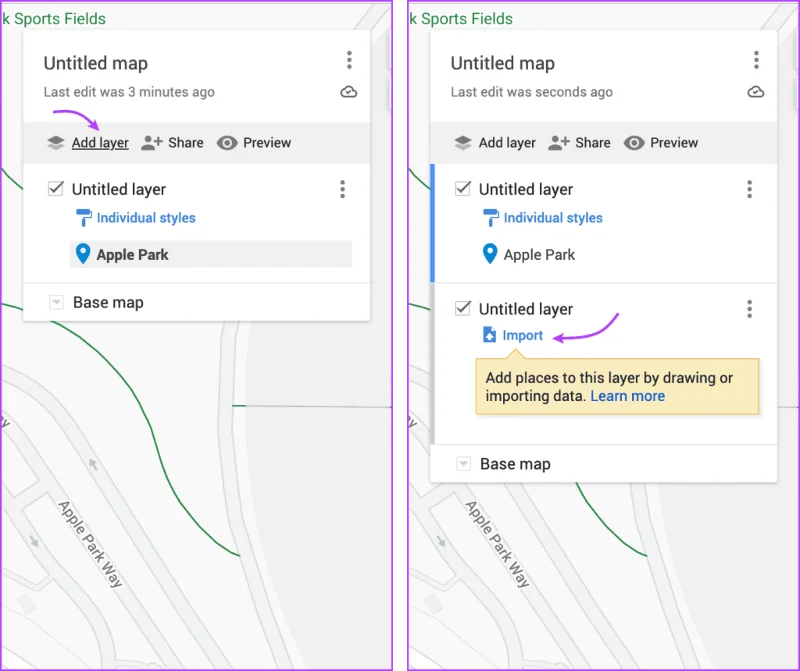Click Add layer text in right panel
Screen dimensions: 800x671
point(507,143)
